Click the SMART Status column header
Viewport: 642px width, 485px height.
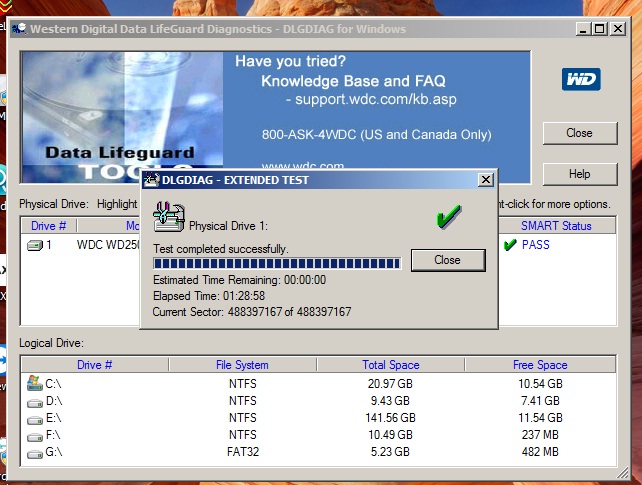(556, 226)
